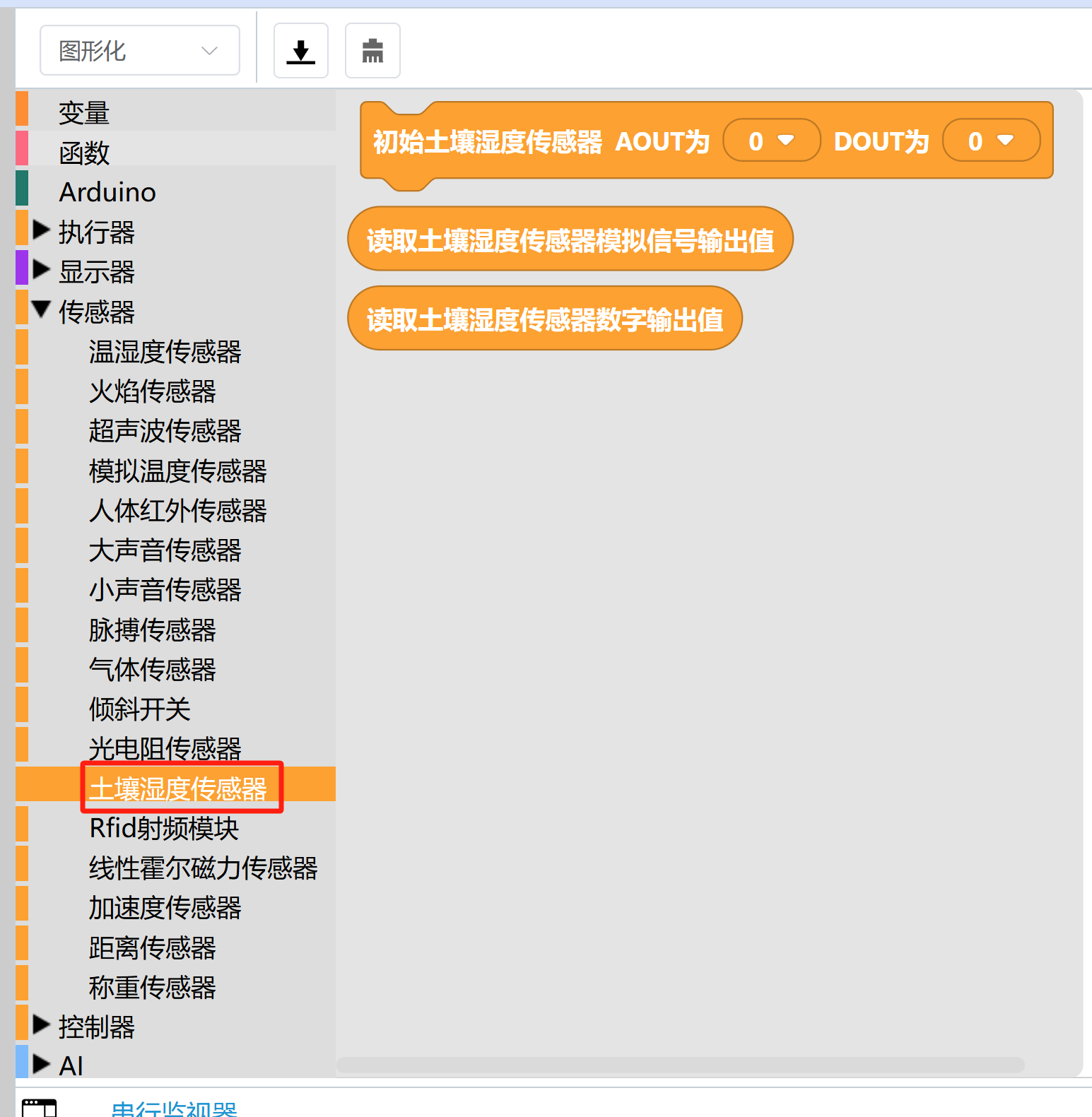Screen dimensions: 1092x1117
Task: Expand the 执行器 category
Action: 42,230
